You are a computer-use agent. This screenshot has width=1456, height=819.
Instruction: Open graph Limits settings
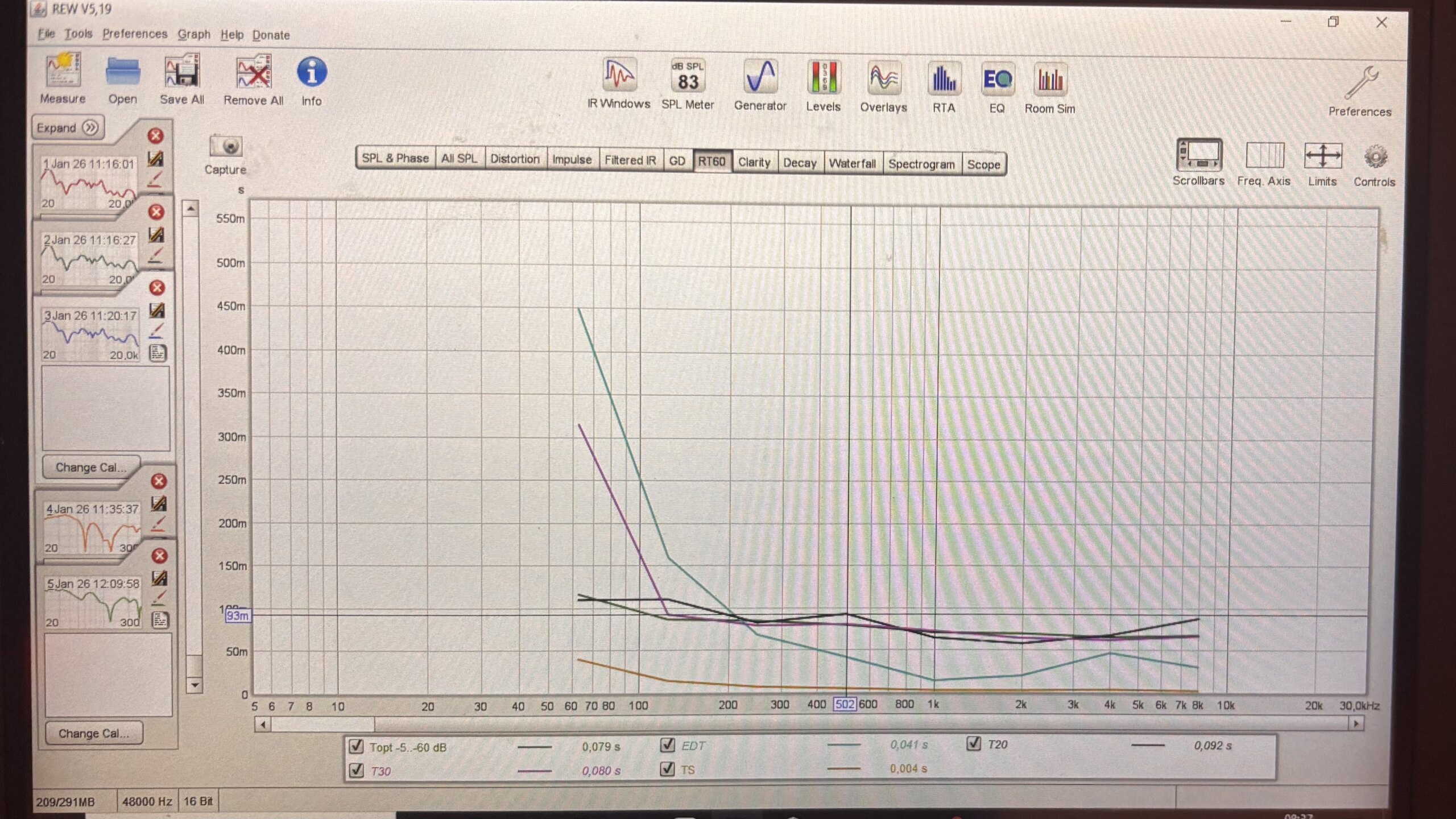(1322, 157)
